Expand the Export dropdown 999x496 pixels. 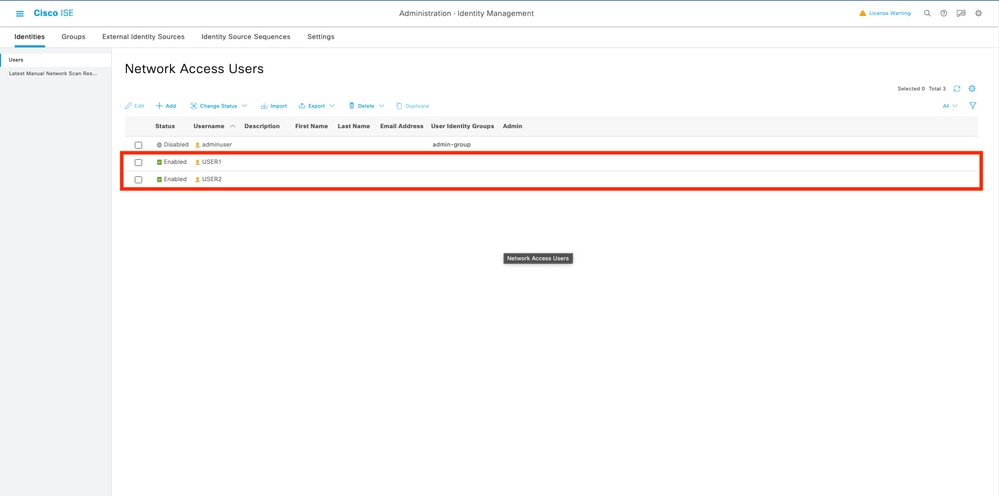[x=317, y=106]
